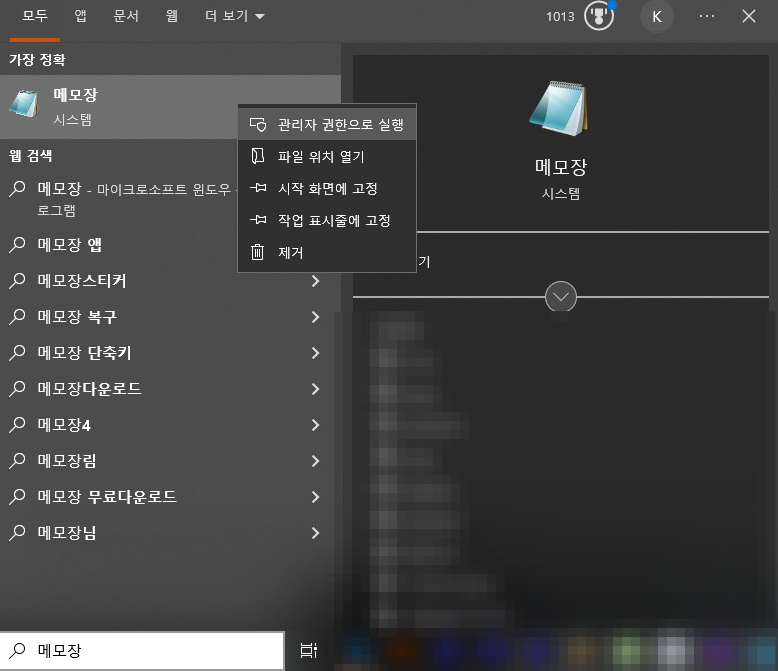The image size is (778, 671).
Task: Select 작업 표시줄에 고정
Action: coord(327,220)
